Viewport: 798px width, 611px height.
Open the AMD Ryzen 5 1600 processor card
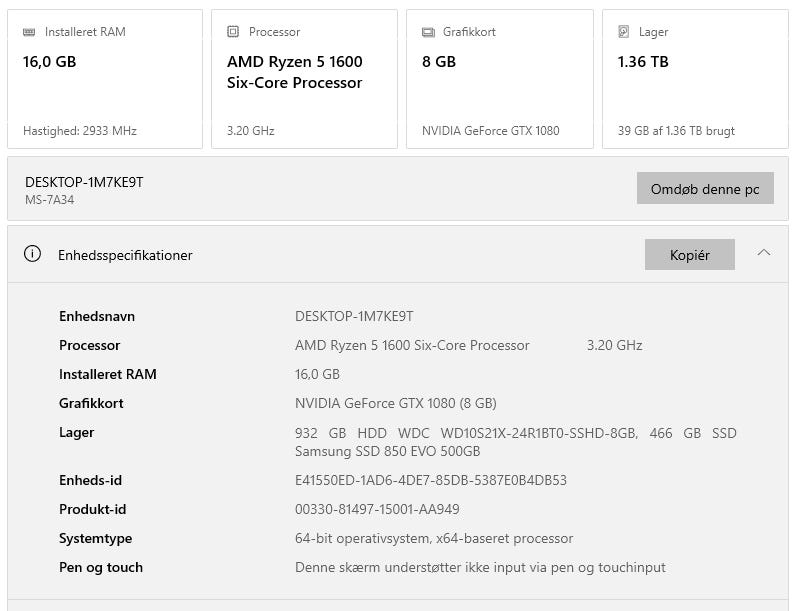click(x=304, y=80)
